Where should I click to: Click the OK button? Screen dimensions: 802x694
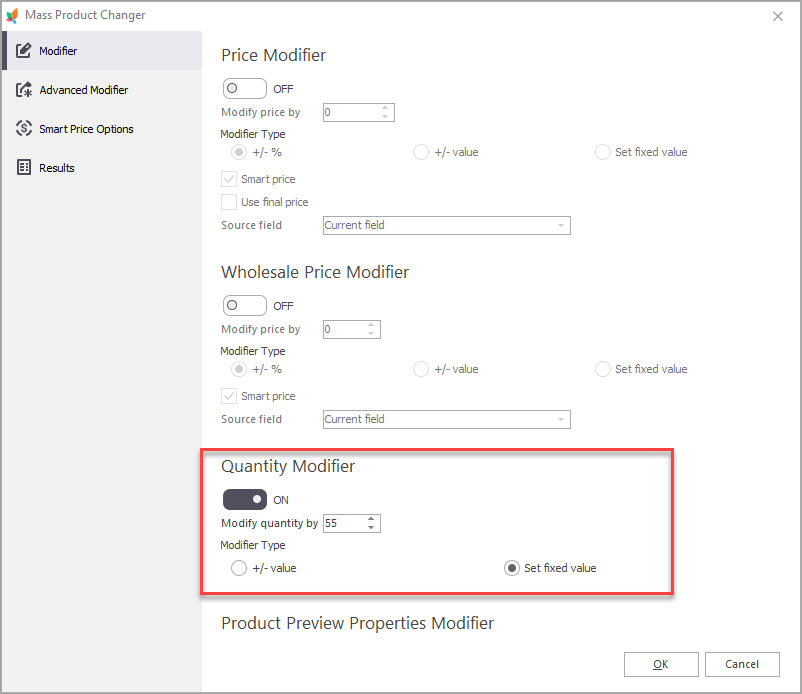coord(661,664)
